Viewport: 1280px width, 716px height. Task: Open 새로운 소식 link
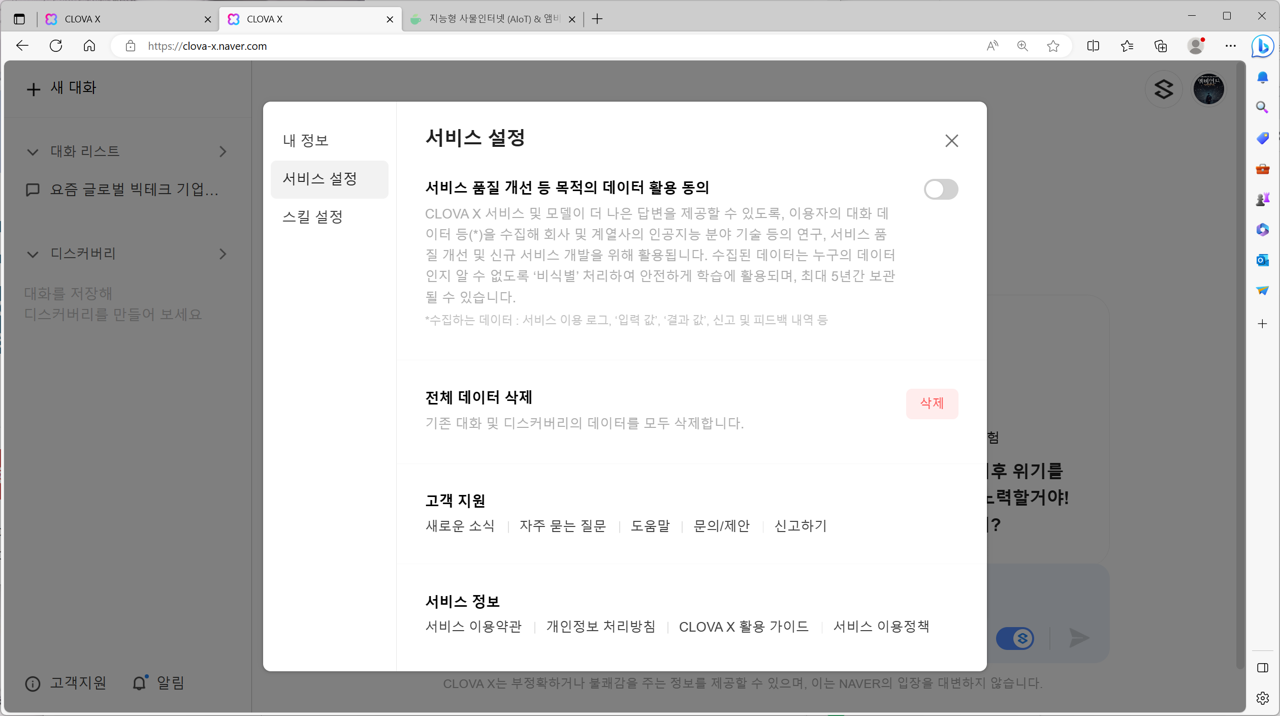(460, 526)
